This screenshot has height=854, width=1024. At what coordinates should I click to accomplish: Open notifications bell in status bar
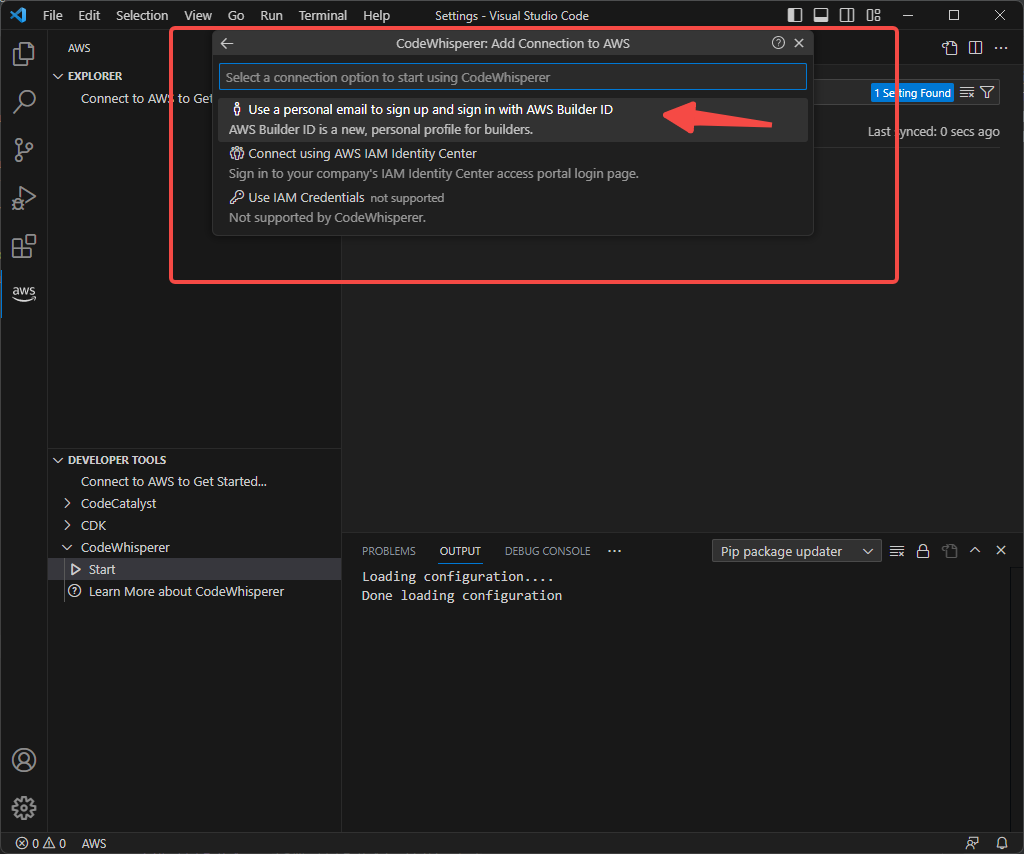point(1002,844)
